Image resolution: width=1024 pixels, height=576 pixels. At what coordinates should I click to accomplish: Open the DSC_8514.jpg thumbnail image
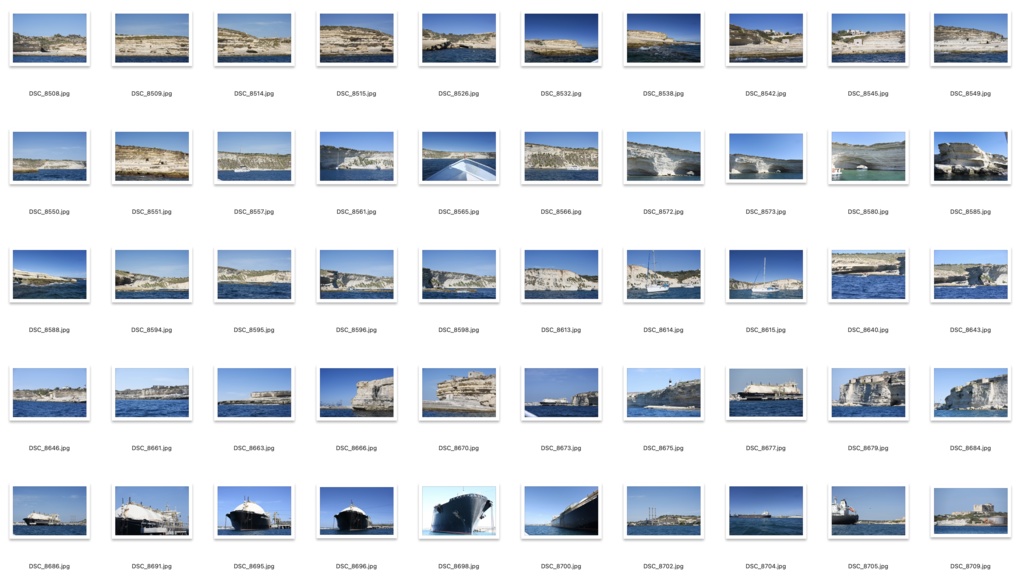tap(254, 39)
